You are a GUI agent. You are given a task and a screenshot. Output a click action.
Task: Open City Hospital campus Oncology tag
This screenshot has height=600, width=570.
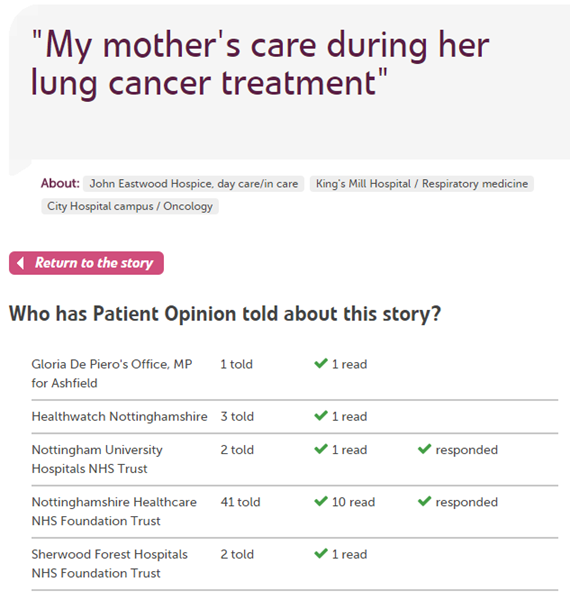point(130,206)
